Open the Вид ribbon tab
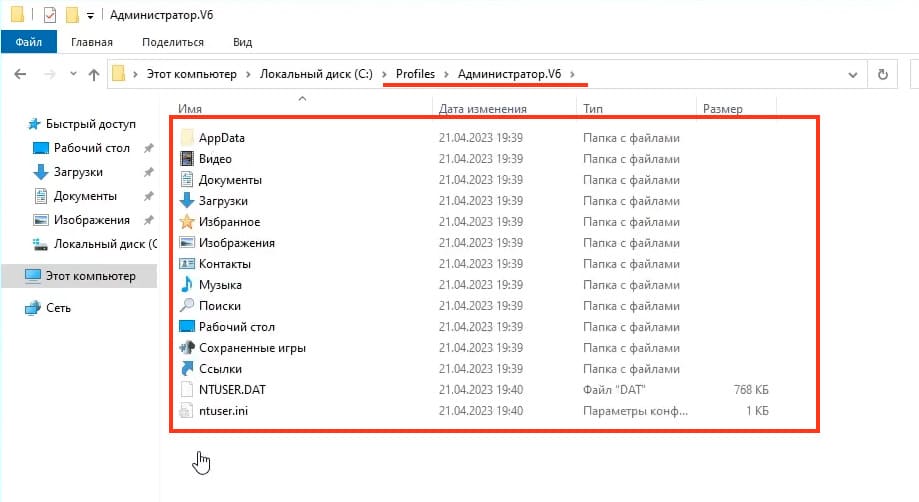Screen dimensions: 919x502 (x=242, y=42)
